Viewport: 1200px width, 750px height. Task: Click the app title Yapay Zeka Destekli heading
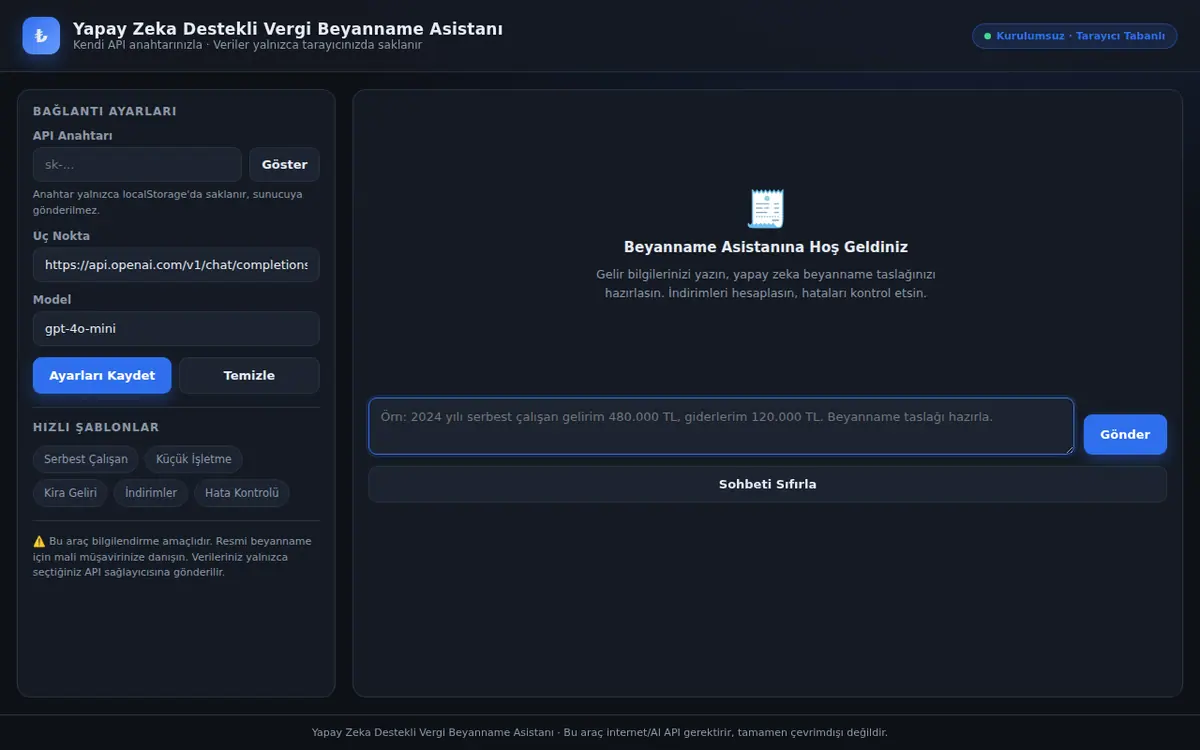click(x=288, y=29)
